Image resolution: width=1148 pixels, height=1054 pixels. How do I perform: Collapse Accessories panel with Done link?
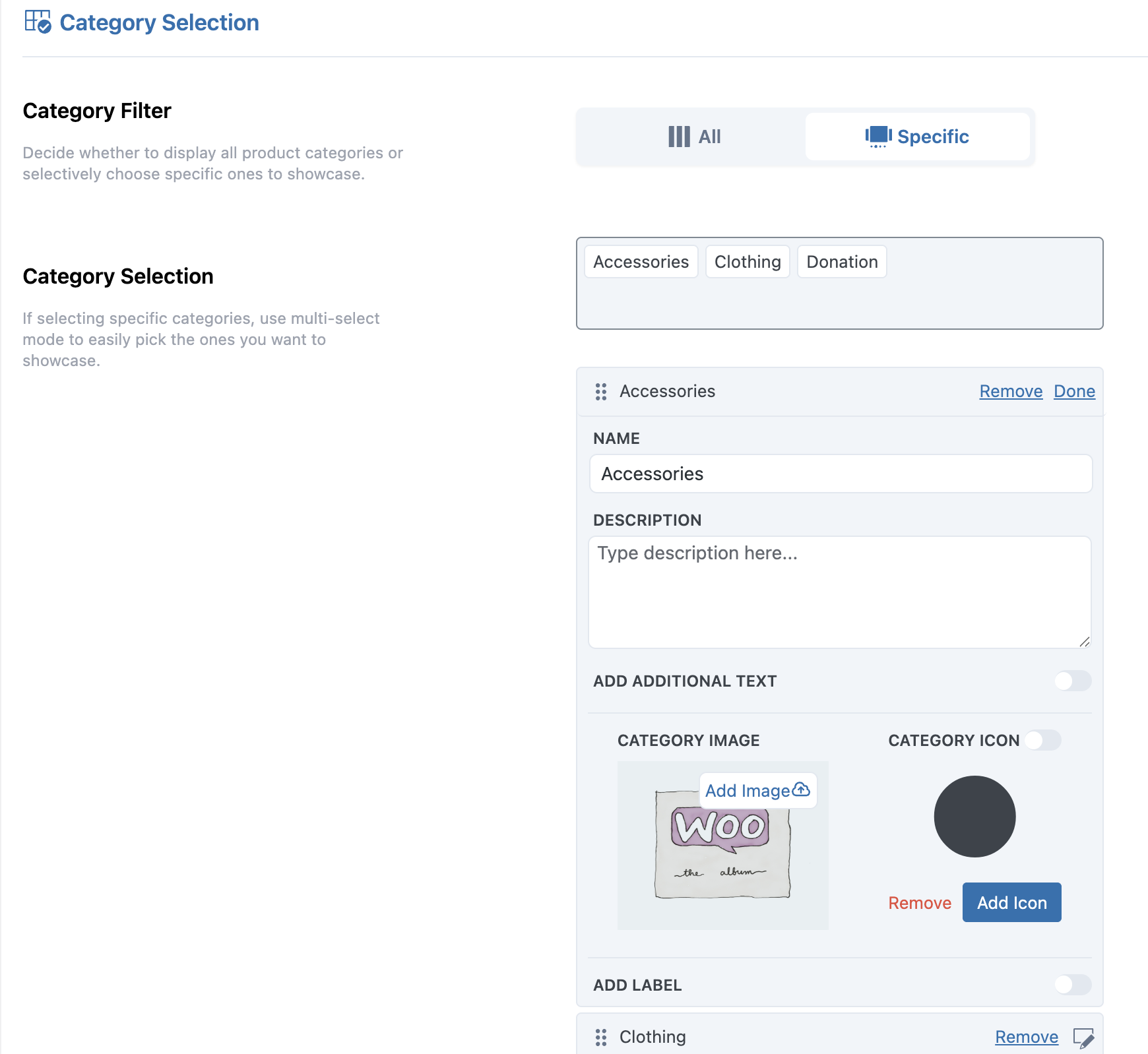[x=1074, y=391]
